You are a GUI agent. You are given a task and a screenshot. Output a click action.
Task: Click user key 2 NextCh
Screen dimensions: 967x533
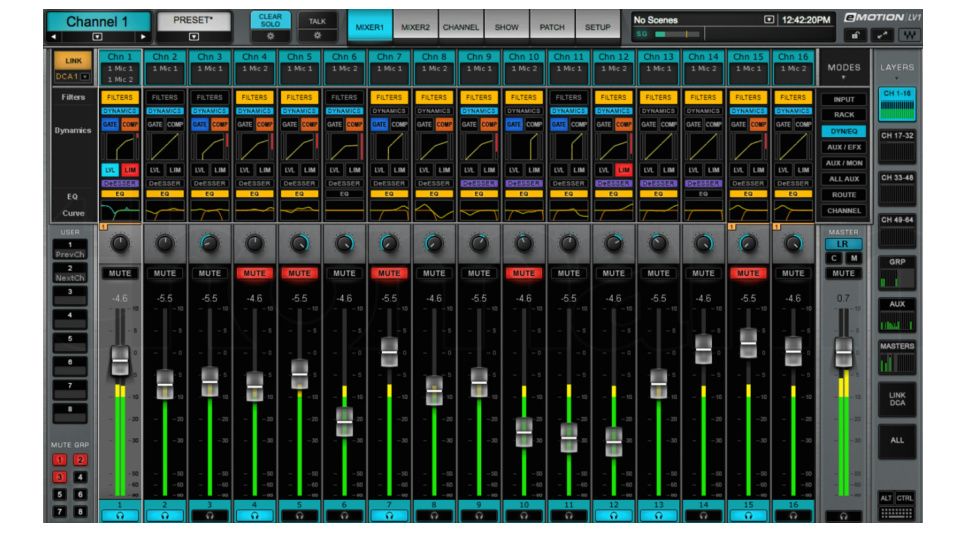pyautogui.click(x=70, y=273)
